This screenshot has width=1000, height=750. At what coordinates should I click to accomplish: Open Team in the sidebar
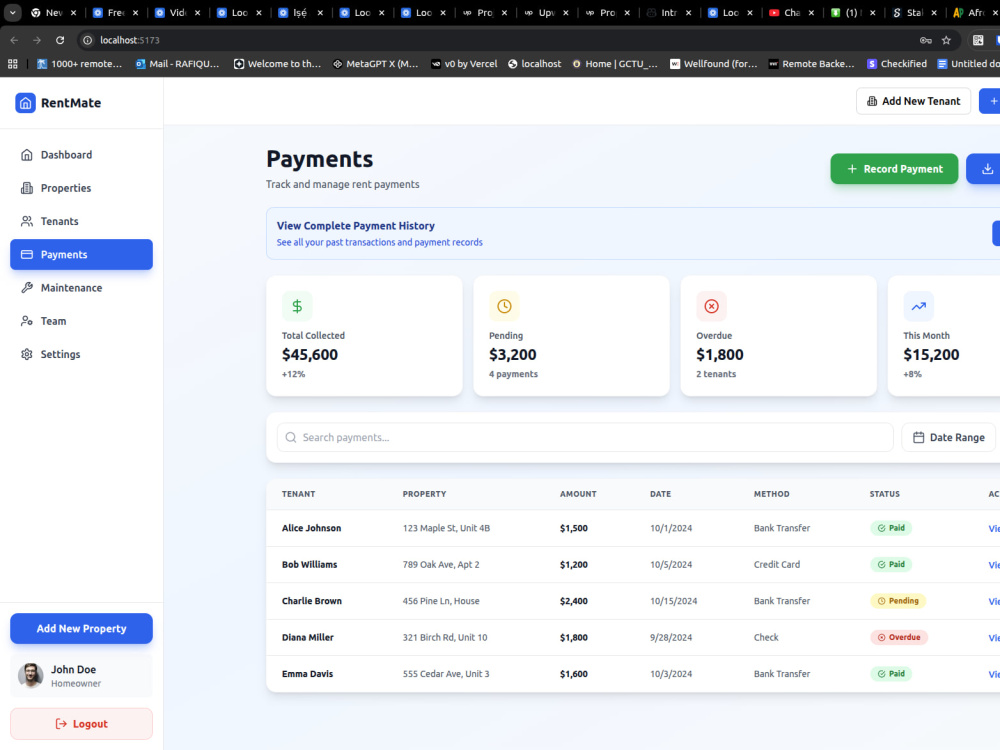82,321
